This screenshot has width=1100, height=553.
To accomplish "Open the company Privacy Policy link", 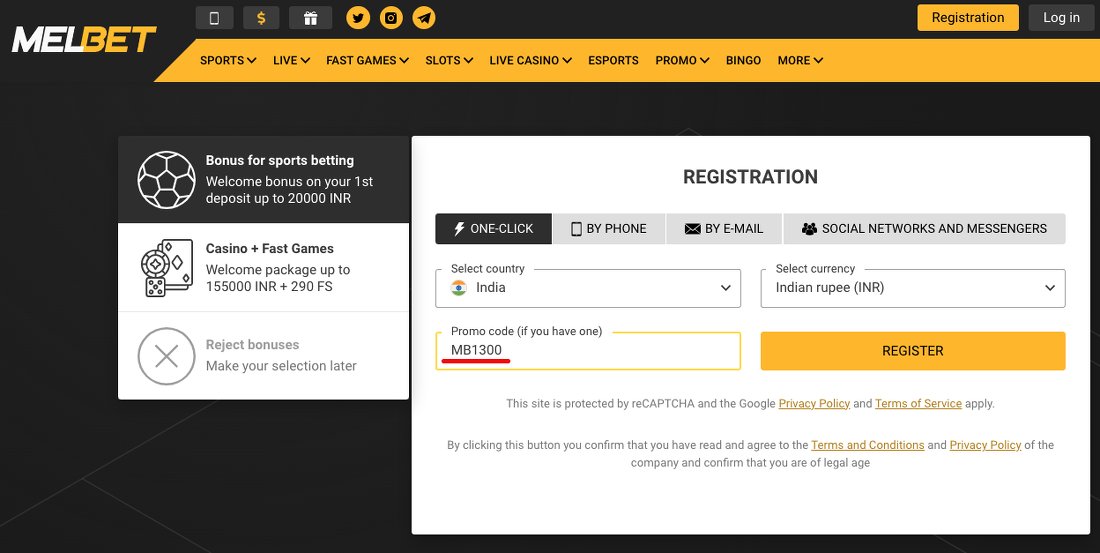I will pos(985,445).
